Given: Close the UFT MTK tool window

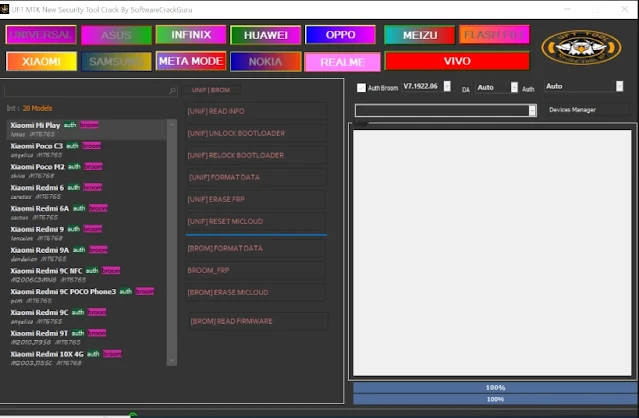Looking at the screenshot, I should click(x=624, y=9).
